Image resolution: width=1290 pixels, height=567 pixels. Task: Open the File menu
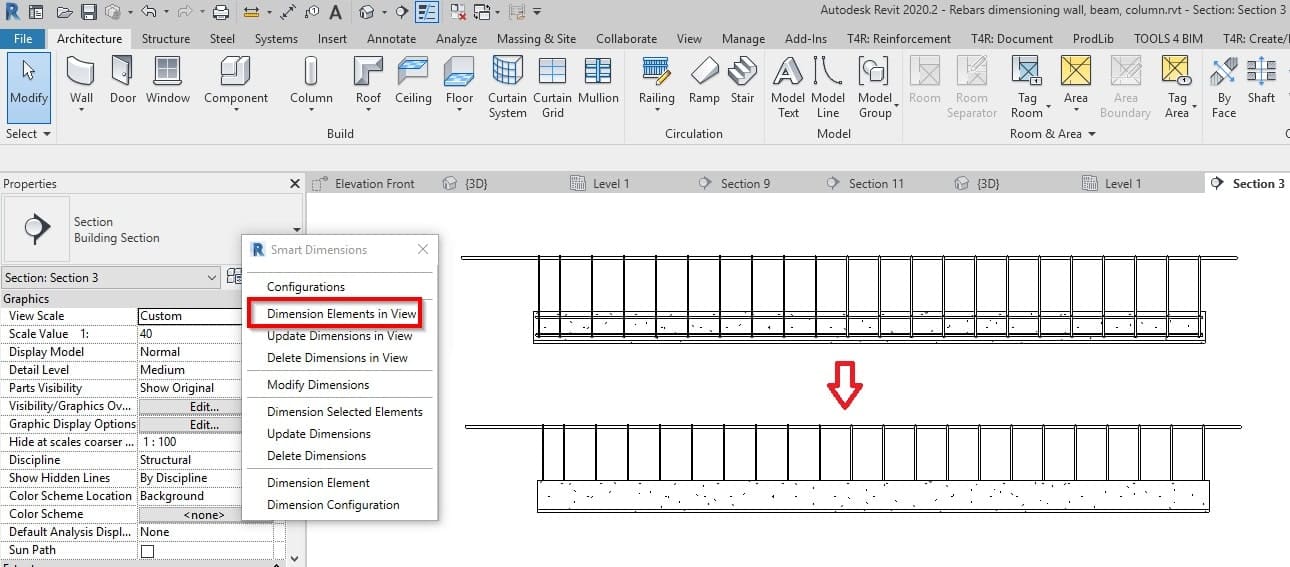[23, 39]
